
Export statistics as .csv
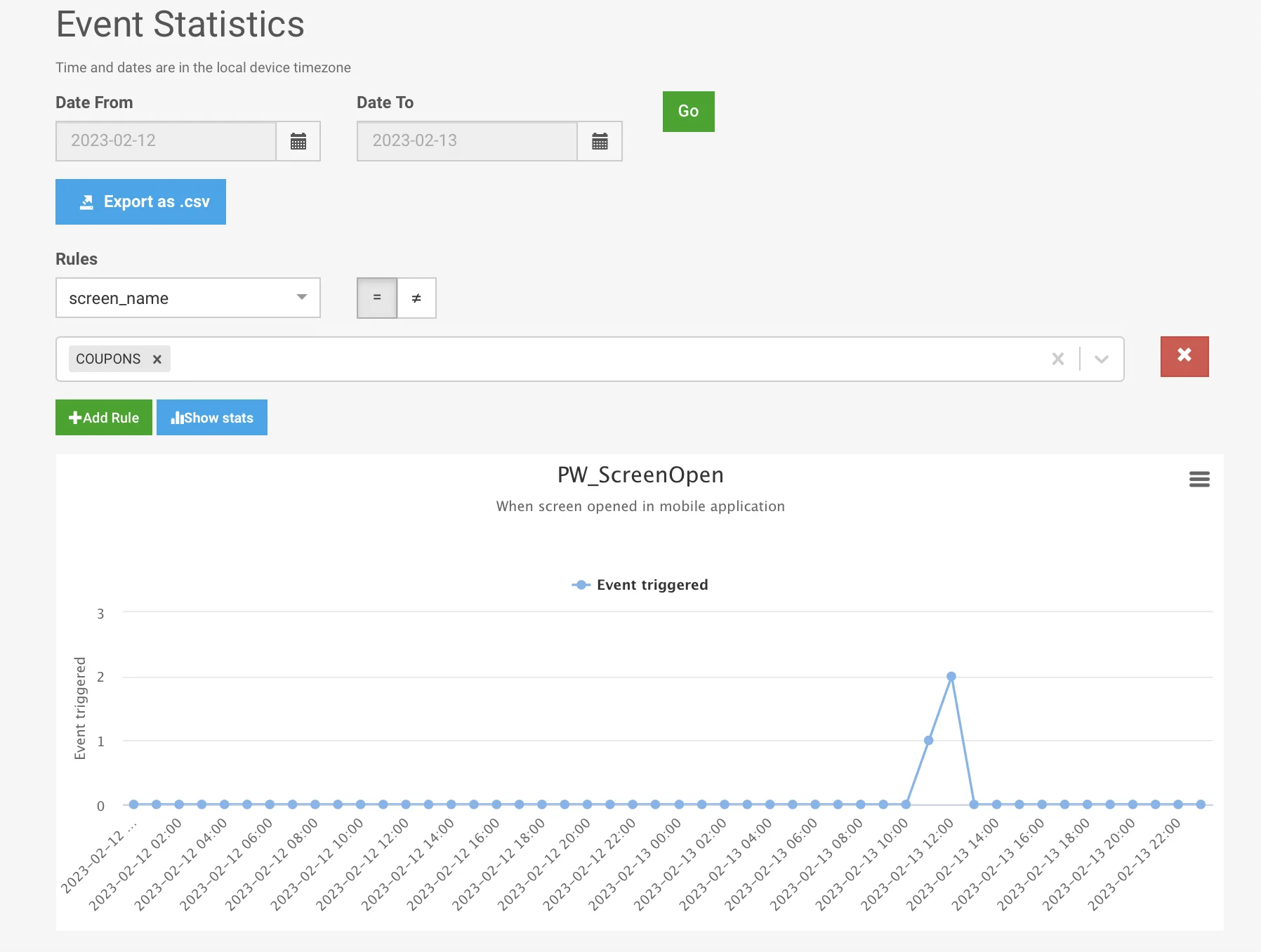pos(140,202)
